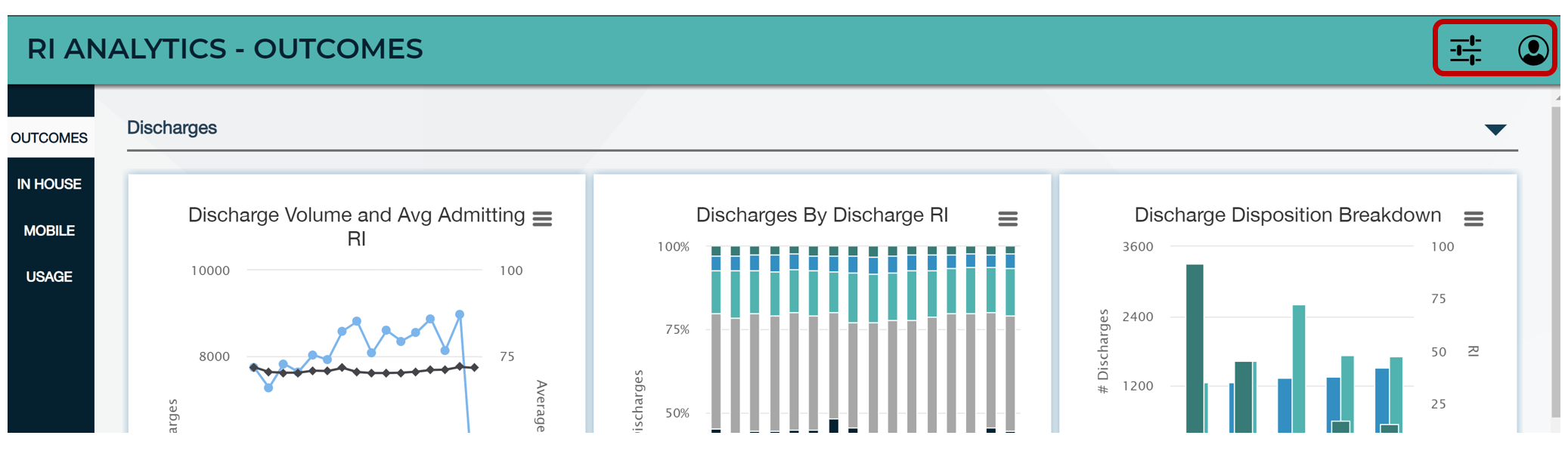Click the RI ANALYTICS - OUTCOMES header title
Image resolution: width=1568 pixels, height=460 pixels.
tap(225, 49)
